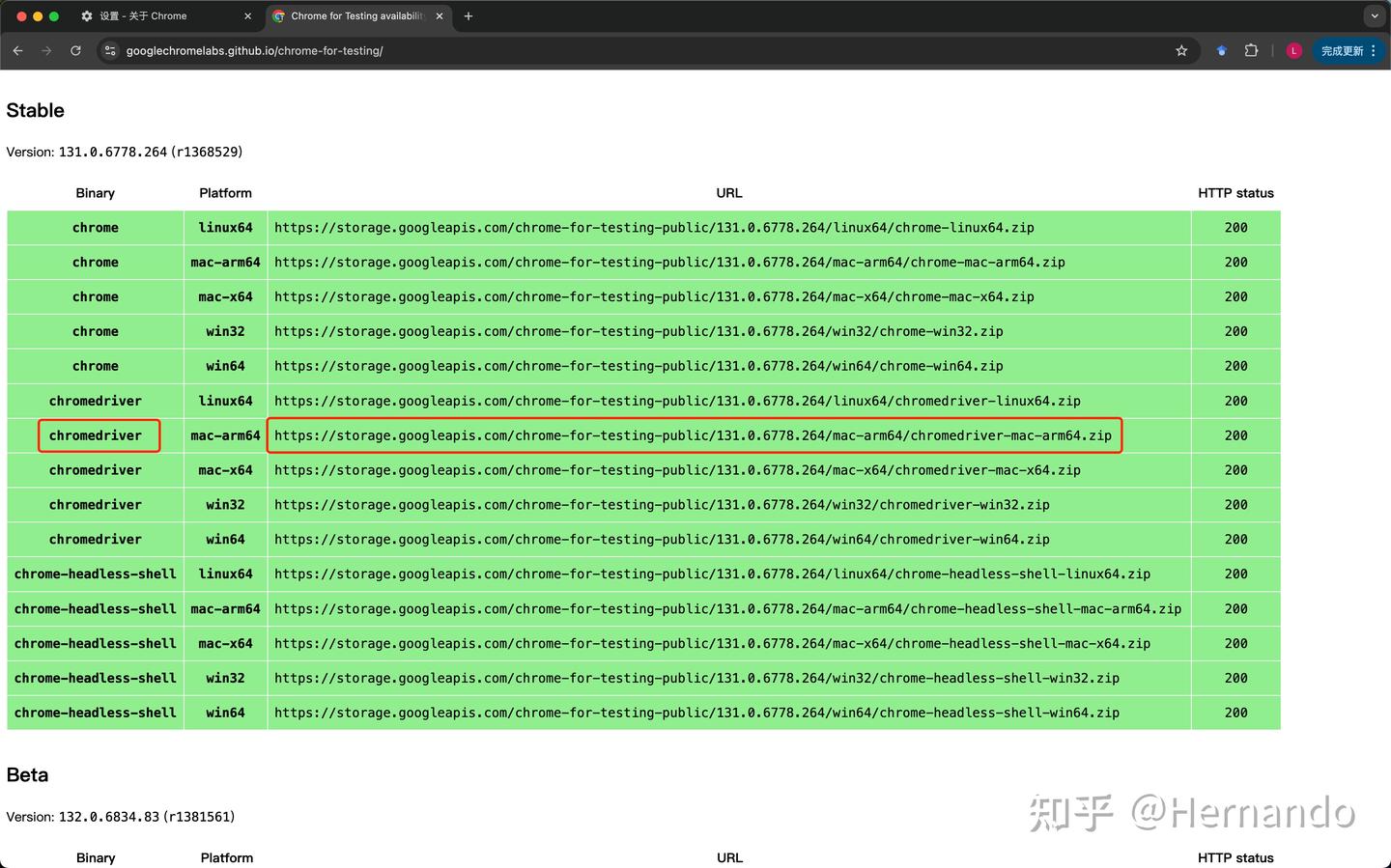Click the browser forward arrow
The height and width of the screenshot is (868, 1391).
click(x=46, y=51)
